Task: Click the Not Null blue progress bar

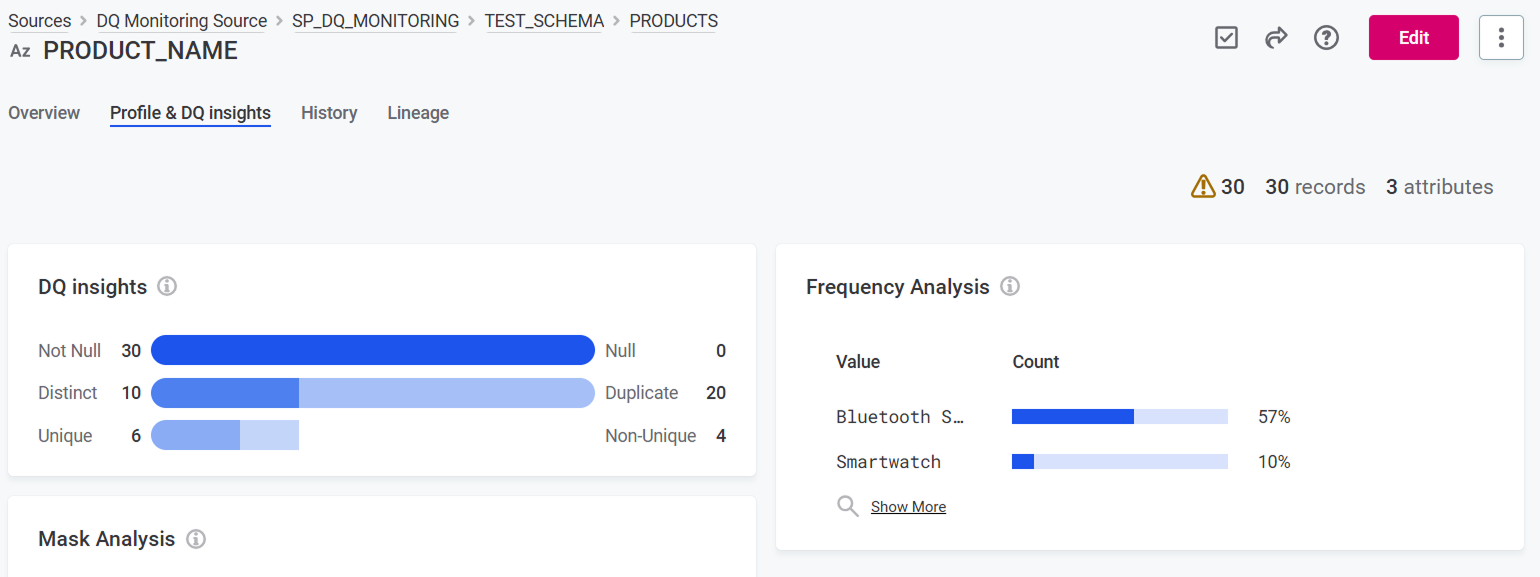Action: [x=372, y=350]
